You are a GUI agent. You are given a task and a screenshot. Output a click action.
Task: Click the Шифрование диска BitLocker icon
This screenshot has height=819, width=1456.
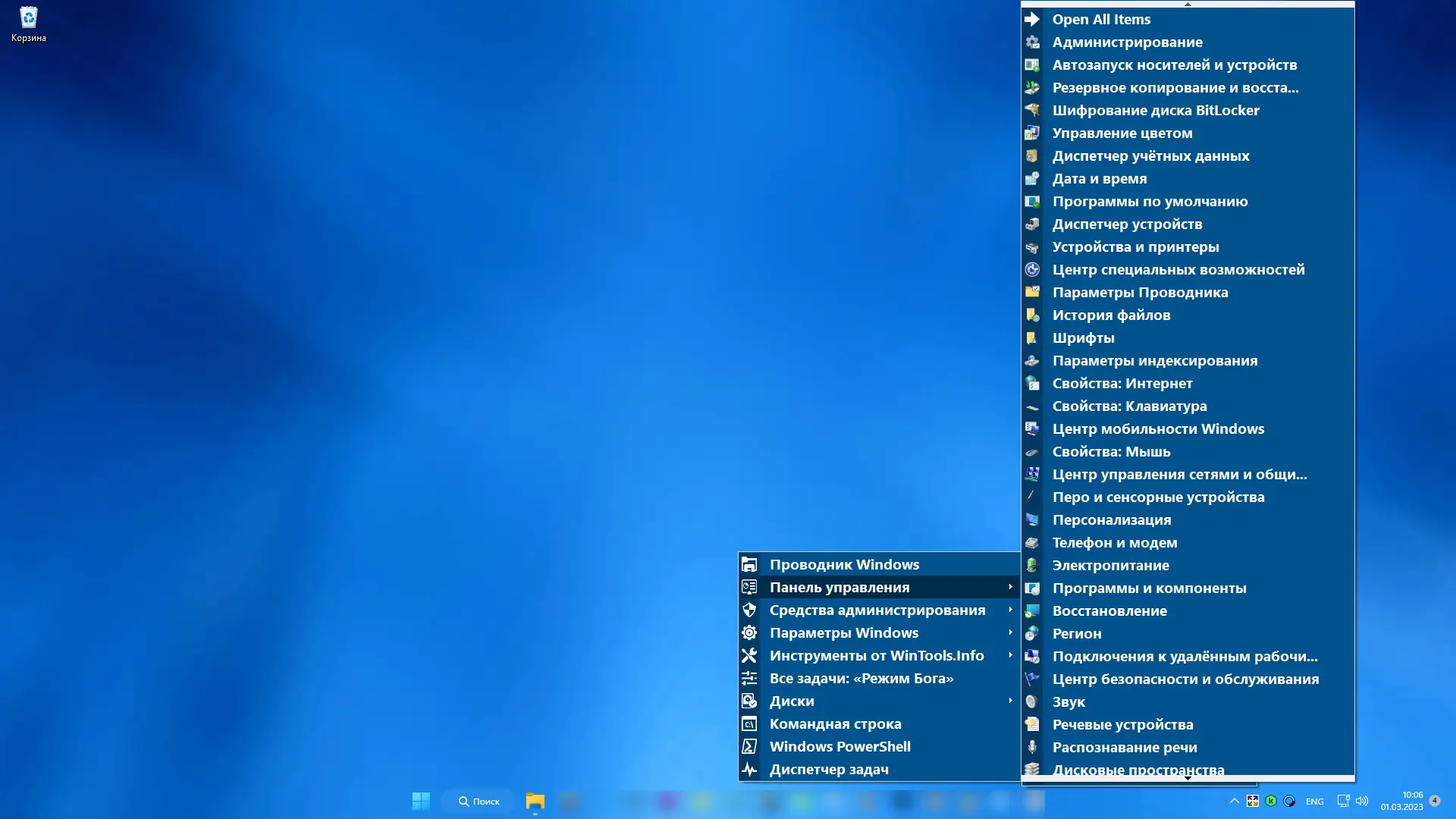pos(1032,110)
